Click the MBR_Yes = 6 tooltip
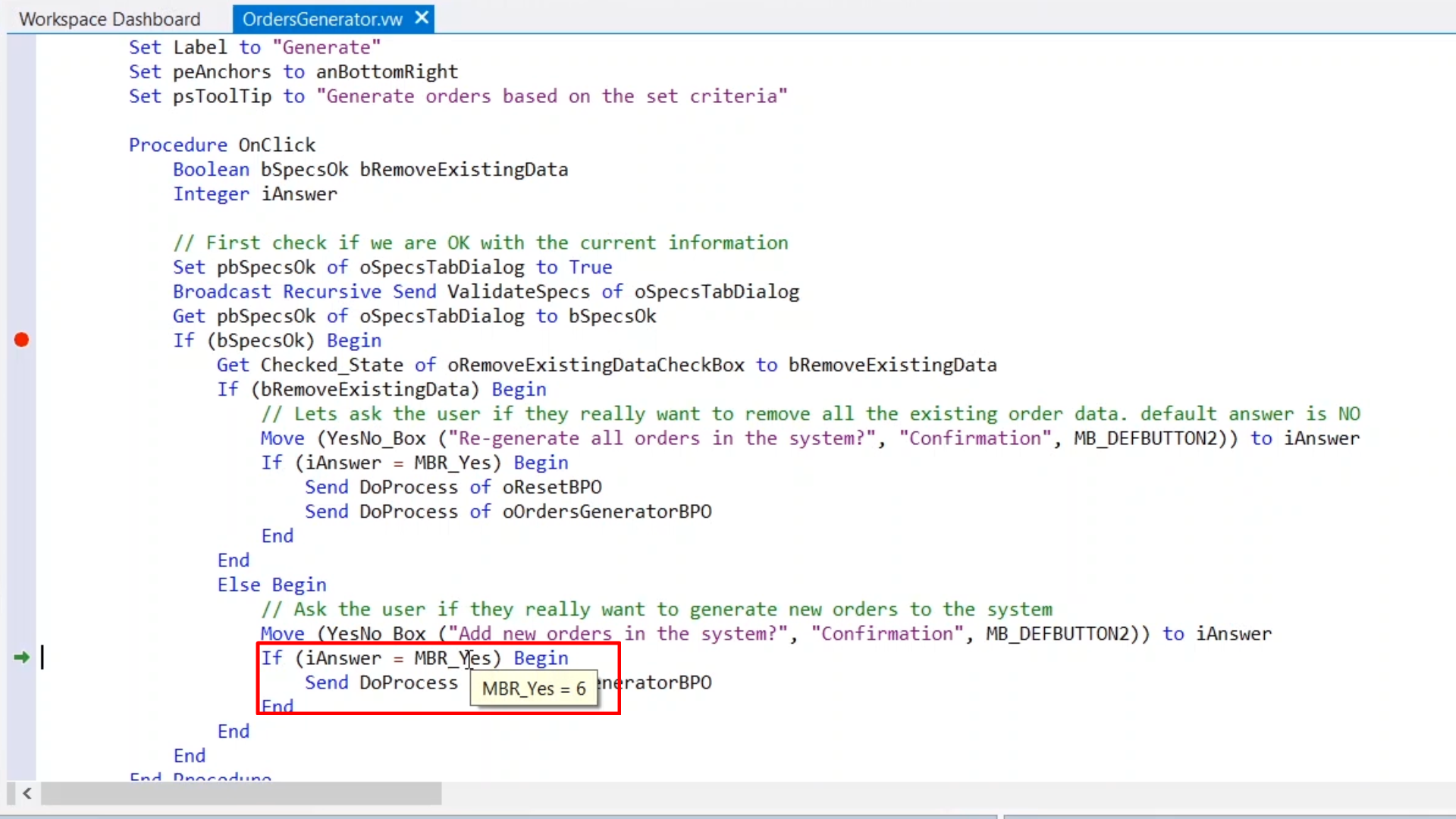This screenshot has width=1456, height=819. [534, 689]
